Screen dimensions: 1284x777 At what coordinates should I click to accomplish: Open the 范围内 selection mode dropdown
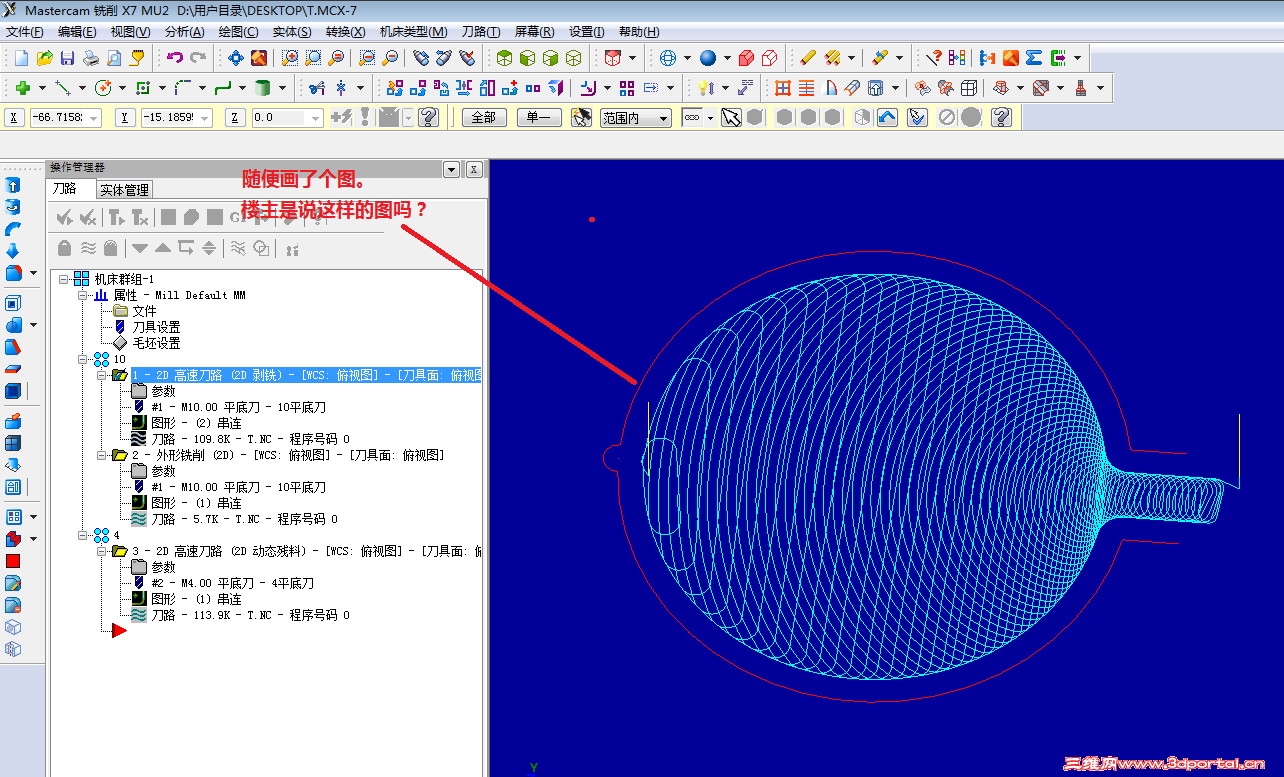[664, 118]
